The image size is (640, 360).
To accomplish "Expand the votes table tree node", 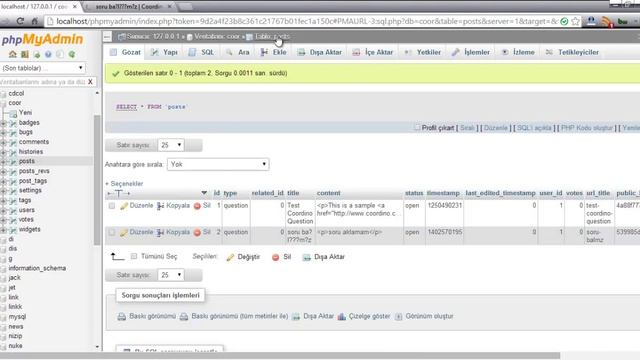I will [3, 220].
